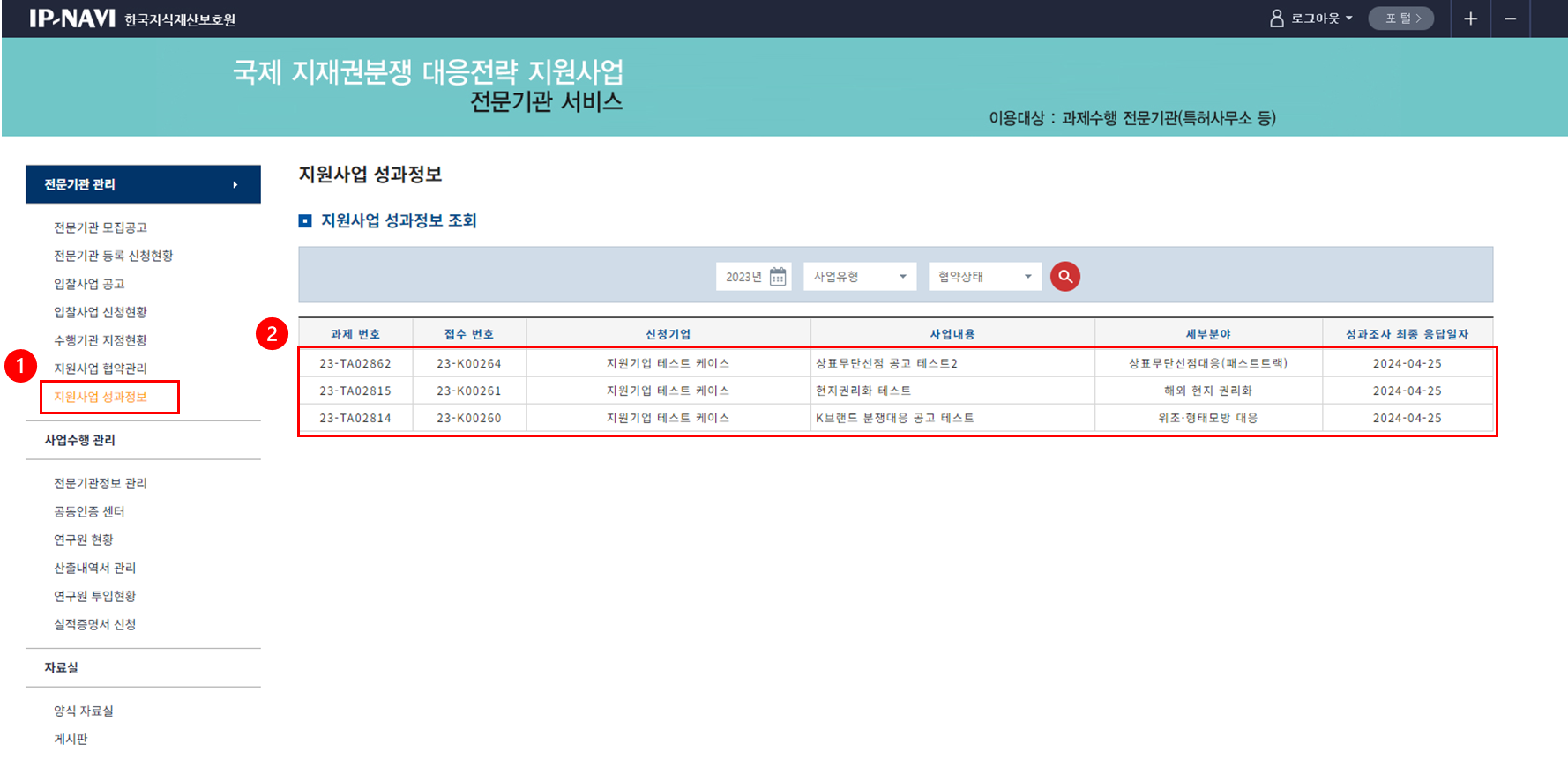This screenshot has width=1568, height=759.
Task: Click the 성과조사 최종 응답일자 column header
Action: tap(1407, 334)
